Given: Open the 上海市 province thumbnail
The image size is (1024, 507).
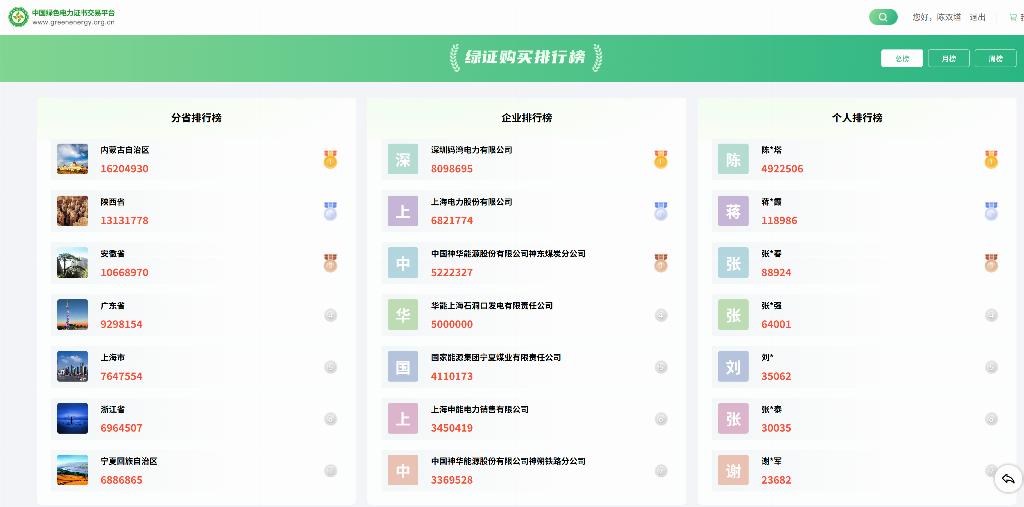Looking at the screenshot, I should 73,367.
